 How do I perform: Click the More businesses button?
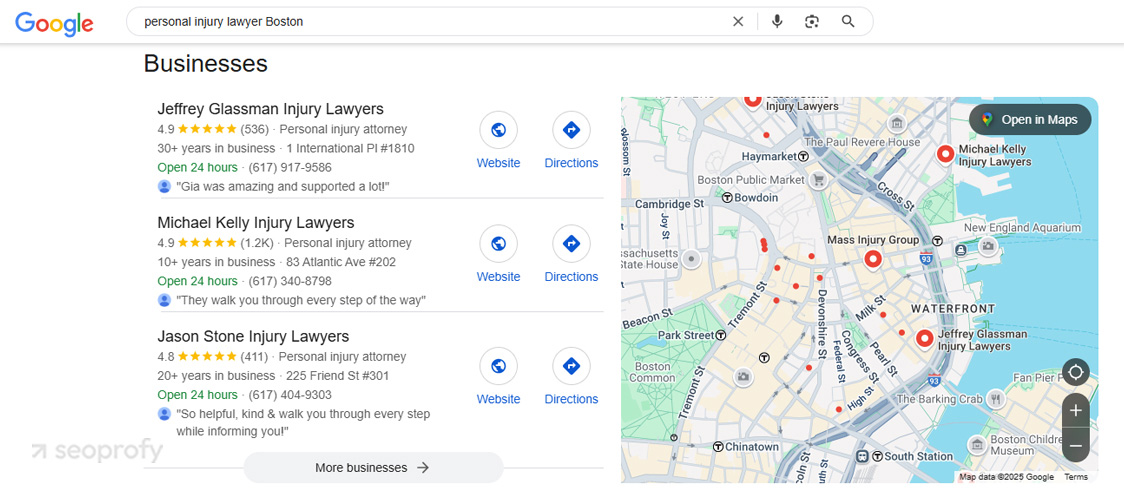tap(373, 468)
